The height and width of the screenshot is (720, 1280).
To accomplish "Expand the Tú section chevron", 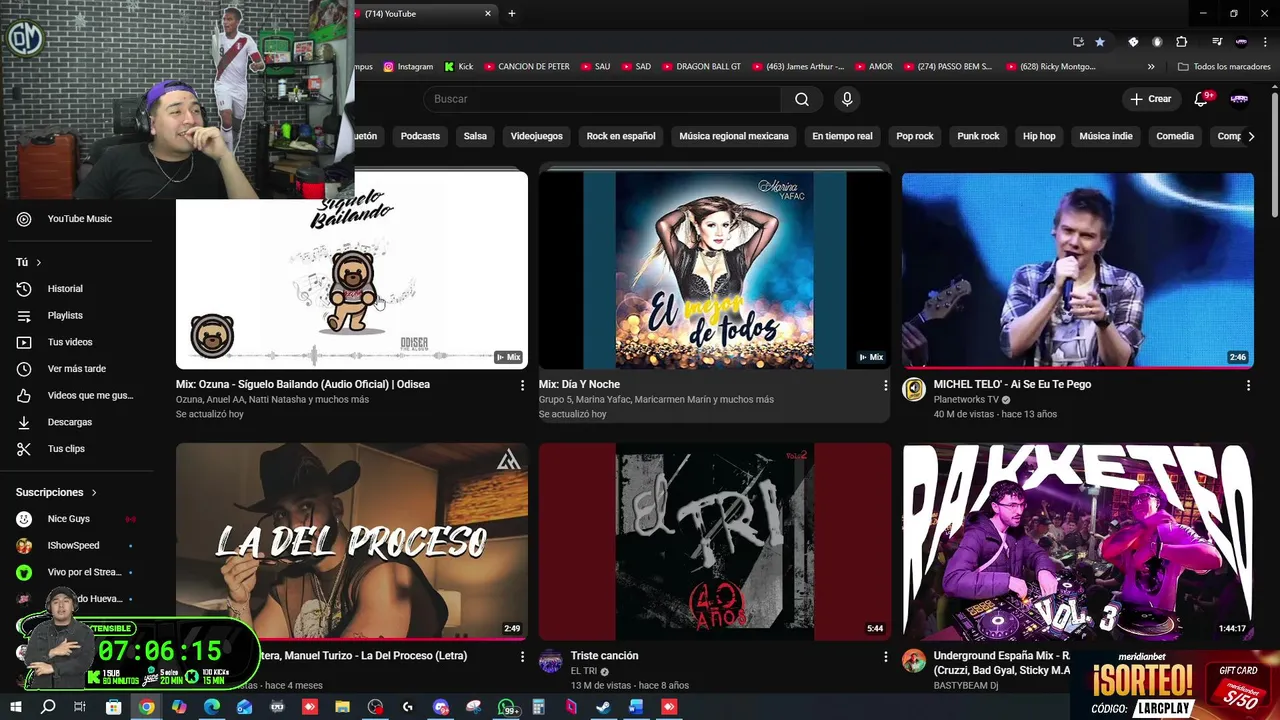I will (x=39, y=263).
